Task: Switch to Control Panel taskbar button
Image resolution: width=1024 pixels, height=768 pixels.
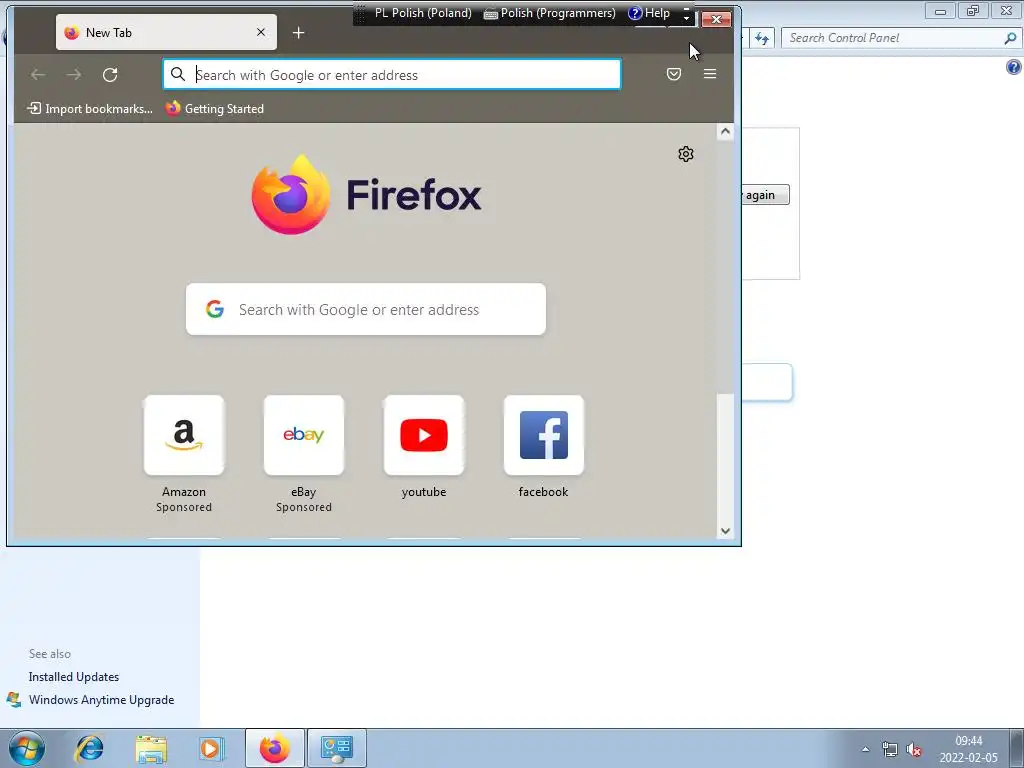Action: [337, 748]
